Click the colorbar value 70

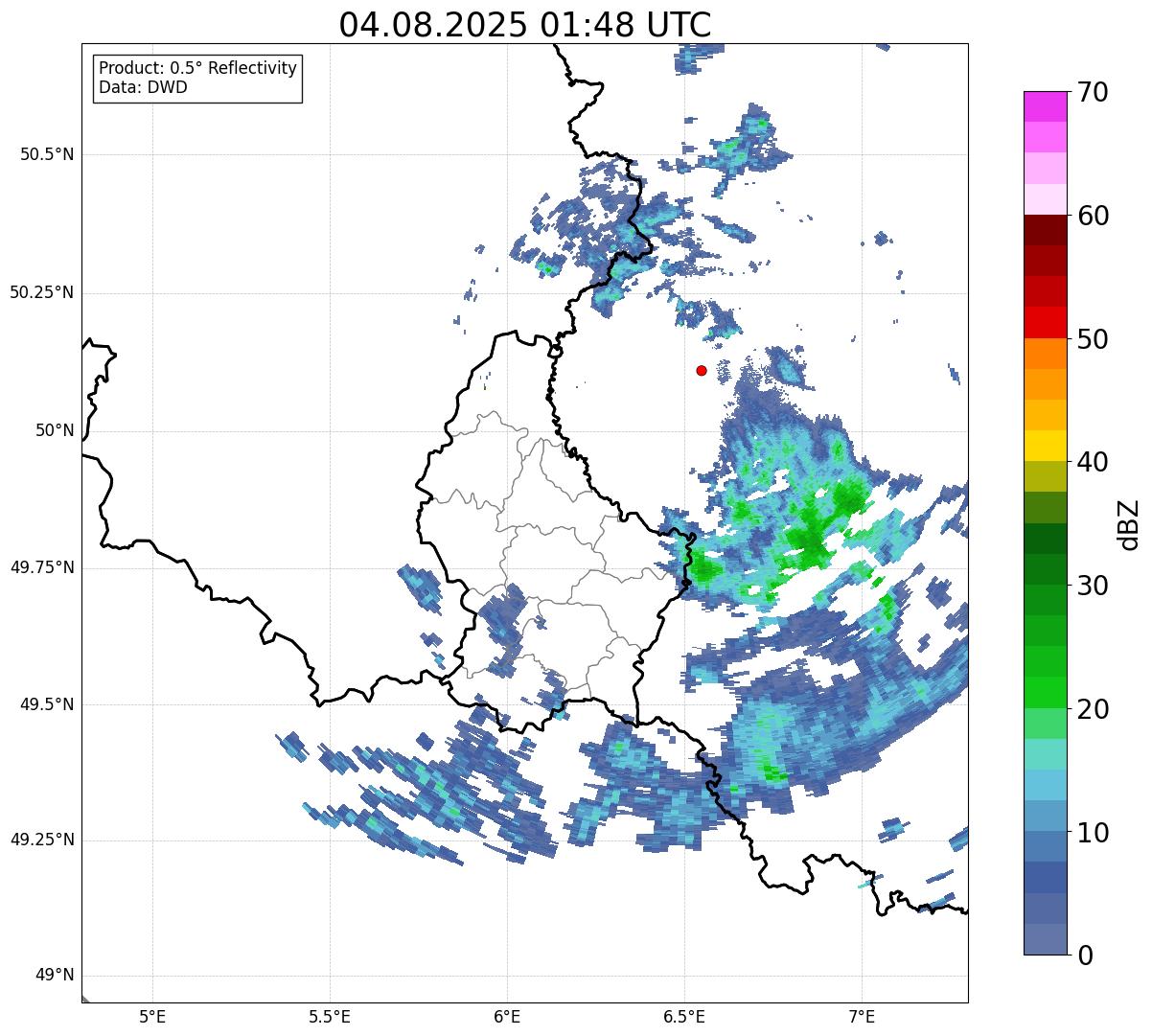(x=1092, y=92)
